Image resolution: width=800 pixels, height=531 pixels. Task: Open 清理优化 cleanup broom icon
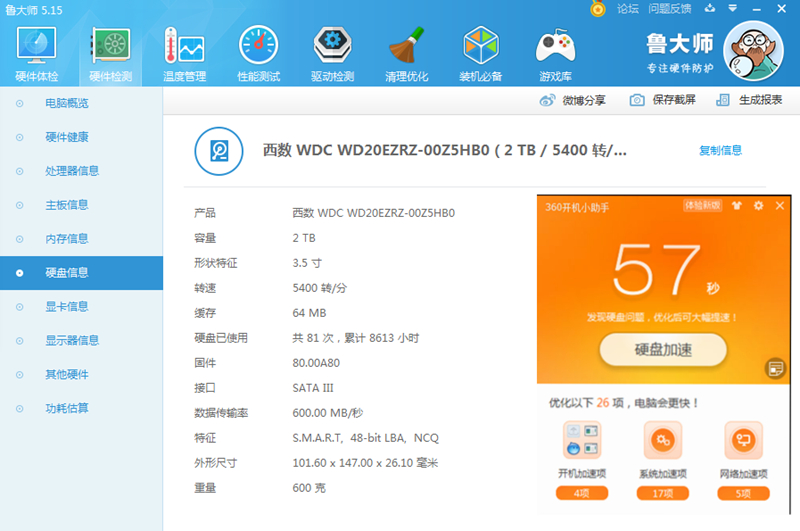coord(407,54)
